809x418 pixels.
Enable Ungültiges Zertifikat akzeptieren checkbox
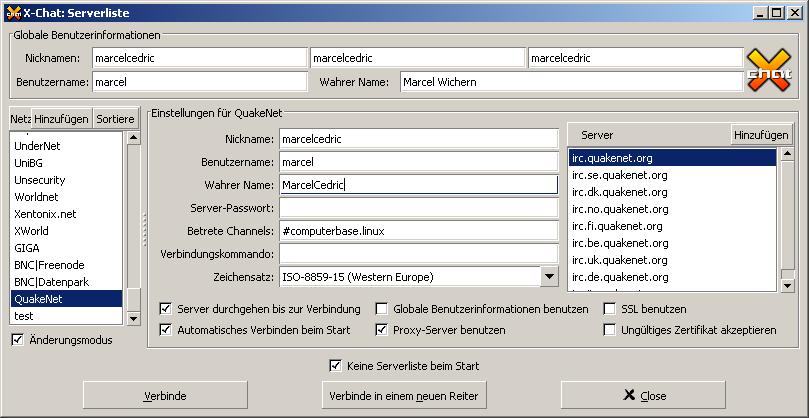pyautogui.click(x=609, y=330)
